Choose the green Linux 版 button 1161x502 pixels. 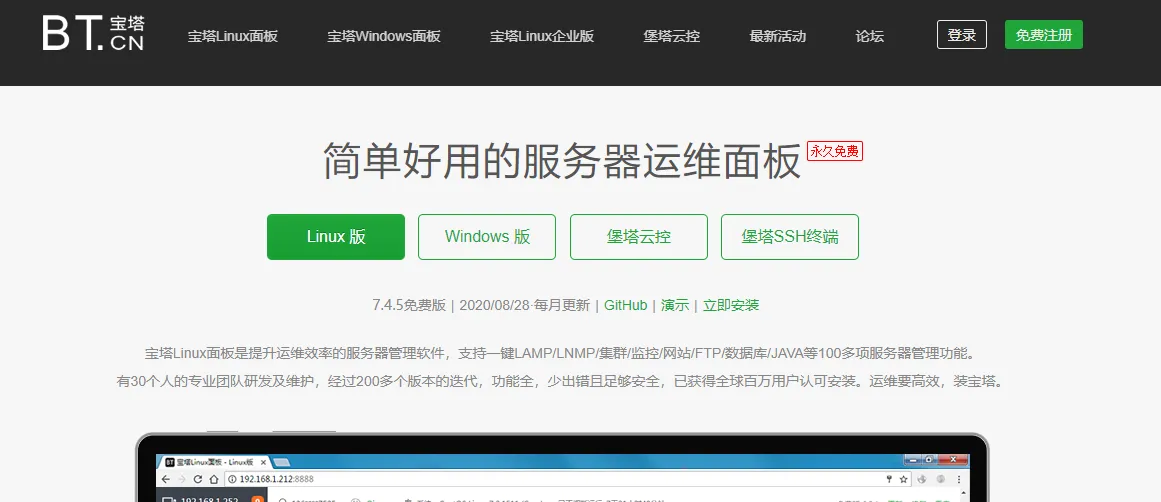(x=336, y=237)
